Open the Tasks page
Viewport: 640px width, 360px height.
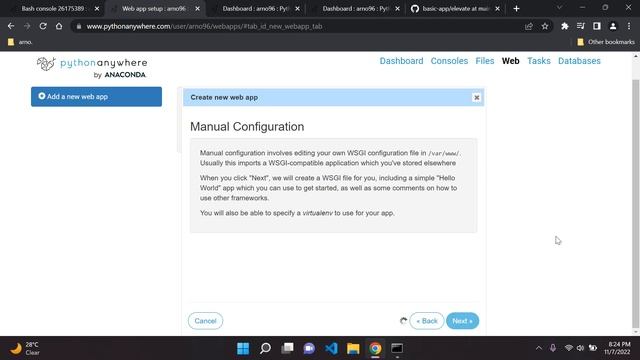539,61
